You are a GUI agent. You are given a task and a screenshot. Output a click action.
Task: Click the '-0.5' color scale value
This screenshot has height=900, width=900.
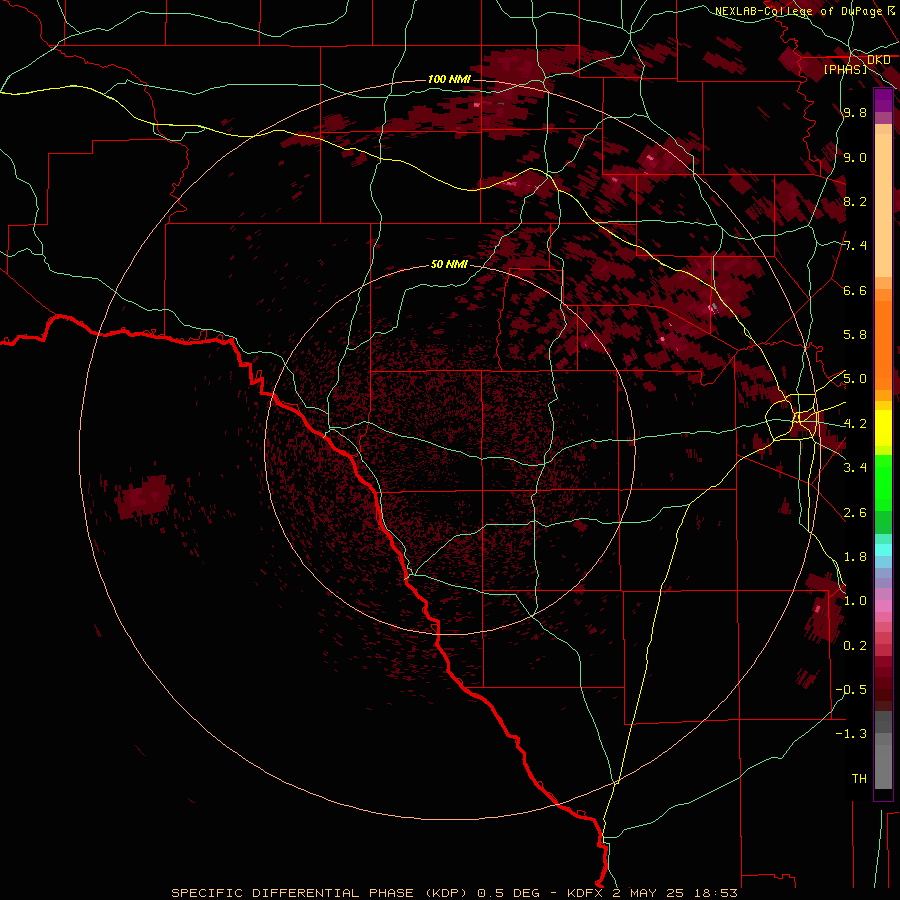tap(852, 690)
